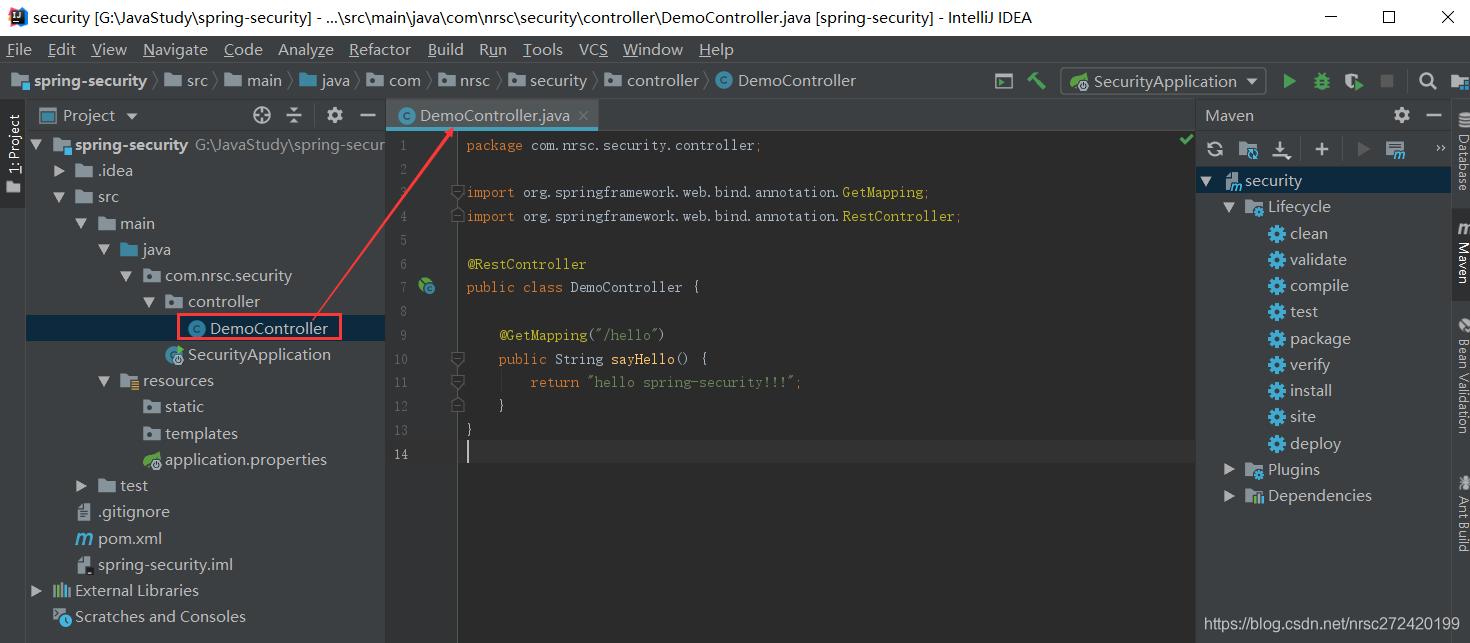The width and height of the screenshot is (1470, 643).
Task: Hide the Maven tool window minus
Action: point(1434,115)
